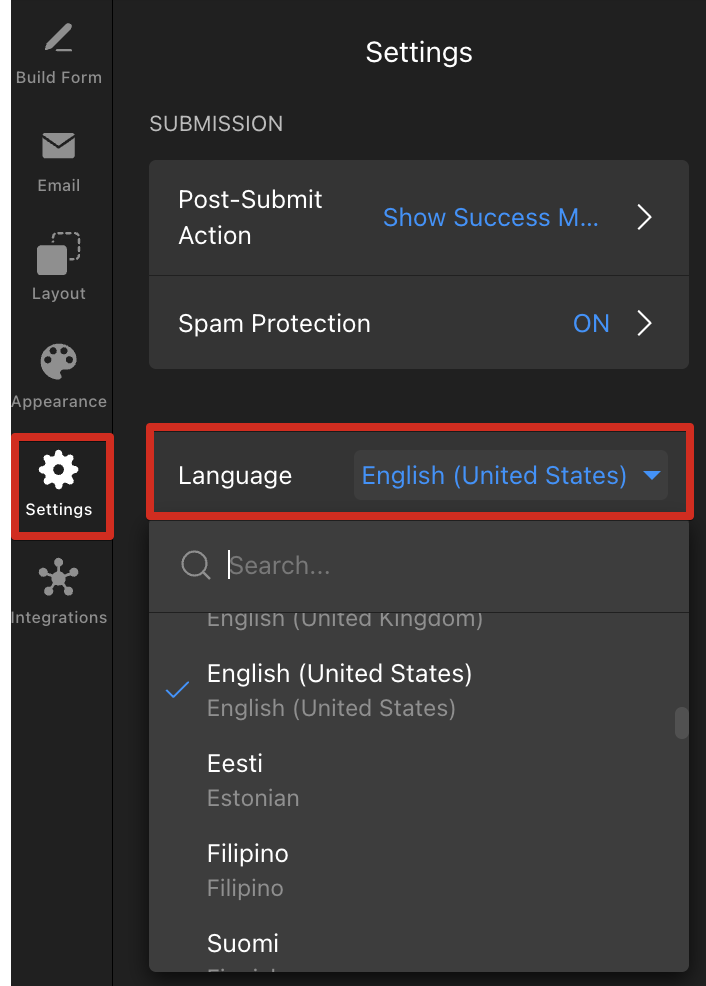The height and width of the screenshot is (986, 706).
Task: Click Show Success M... link
Action: pyautogui.click(x=490, y=218)
